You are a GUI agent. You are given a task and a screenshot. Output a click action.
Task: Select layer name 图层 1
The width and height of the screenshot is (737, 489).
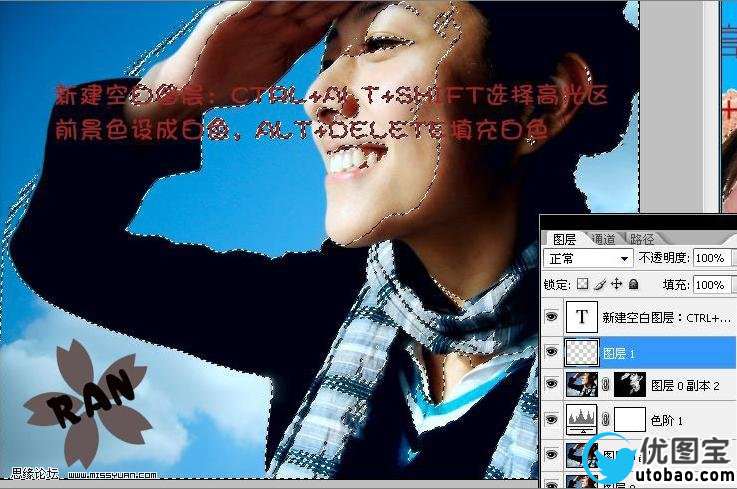(x=619, y=353)
